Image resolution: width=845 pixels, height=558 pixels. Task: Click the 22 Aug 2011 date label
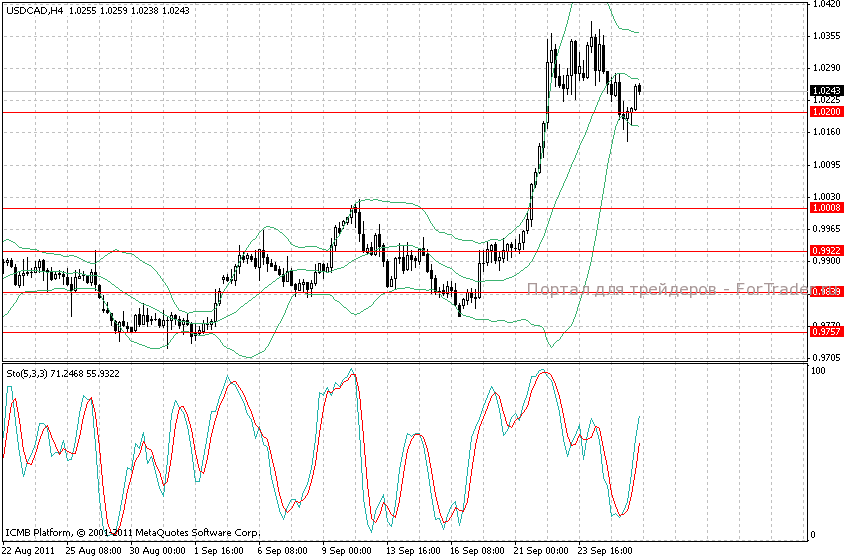coord(29,550)
